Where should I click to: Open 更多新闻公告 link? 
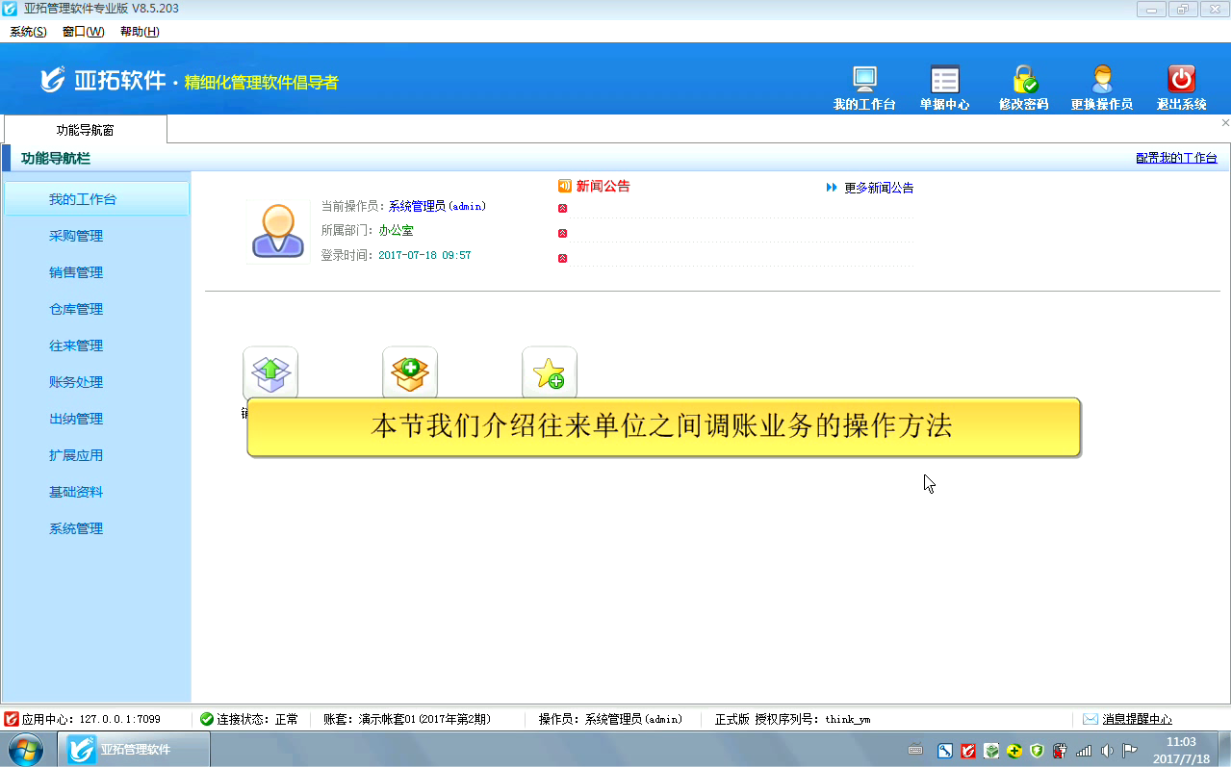pos(878,188)
